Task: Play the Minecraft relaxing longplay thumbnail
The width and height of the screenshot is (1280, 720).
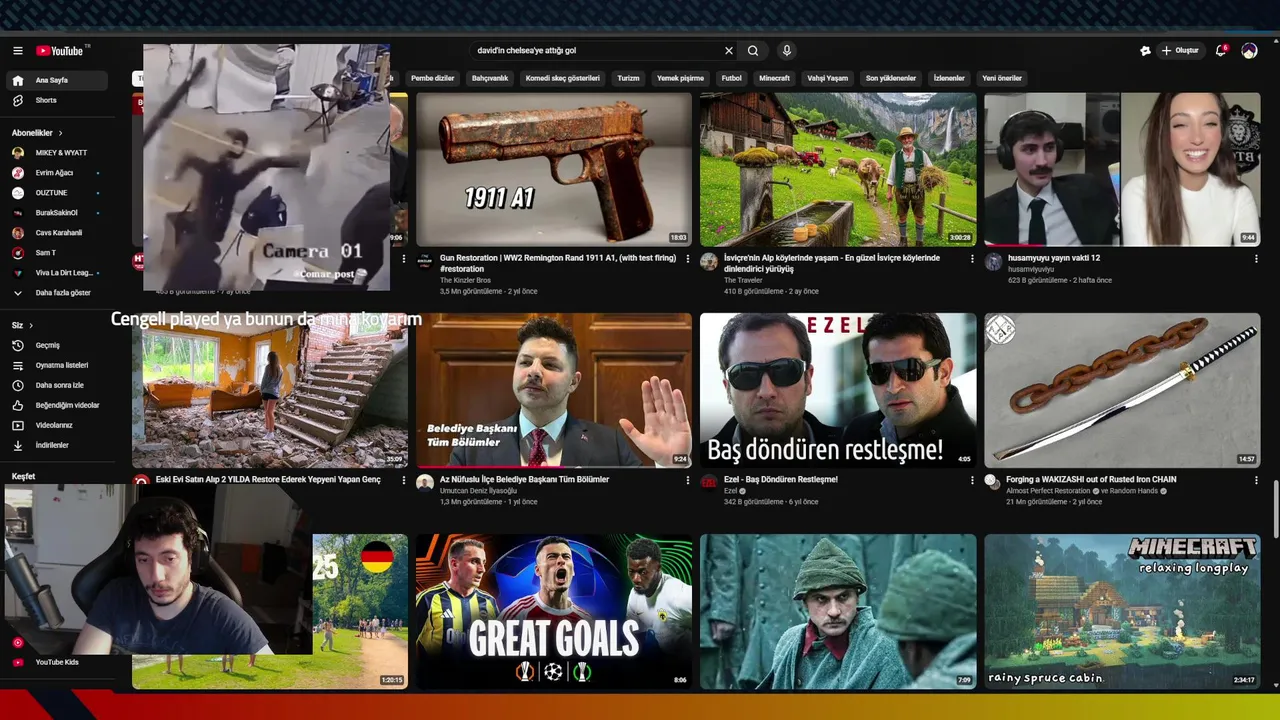Action: coord(1122,611)
